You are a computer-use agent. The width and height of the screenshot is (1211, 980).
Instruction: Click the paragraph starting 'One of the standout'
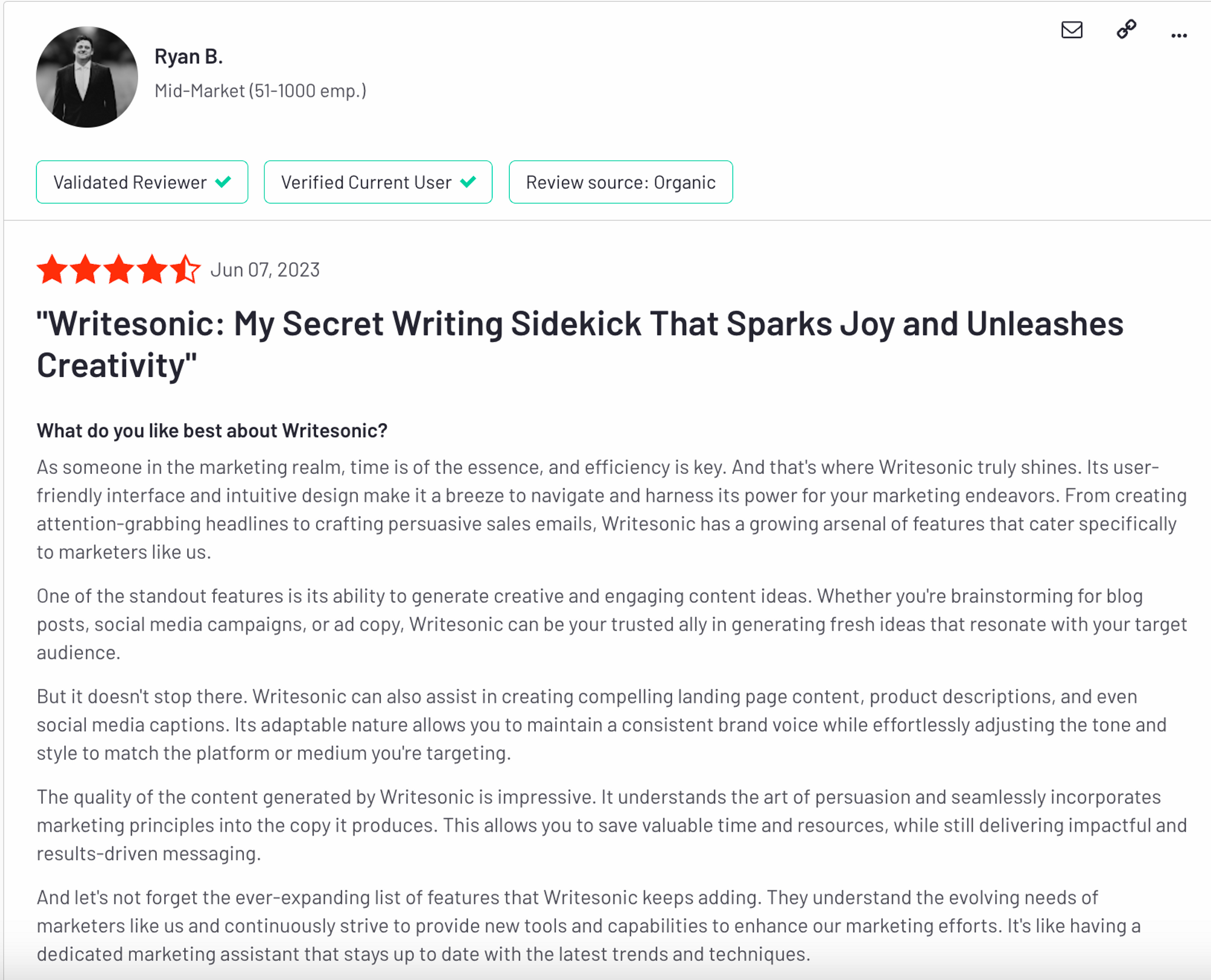point(612,624)
